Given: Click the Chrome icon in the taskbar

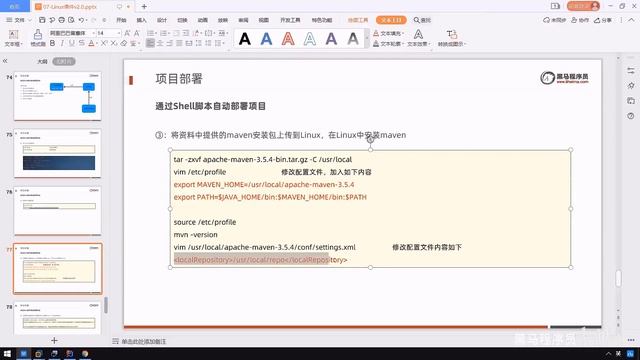Looking at the screenshot, I should click(85, 353).
